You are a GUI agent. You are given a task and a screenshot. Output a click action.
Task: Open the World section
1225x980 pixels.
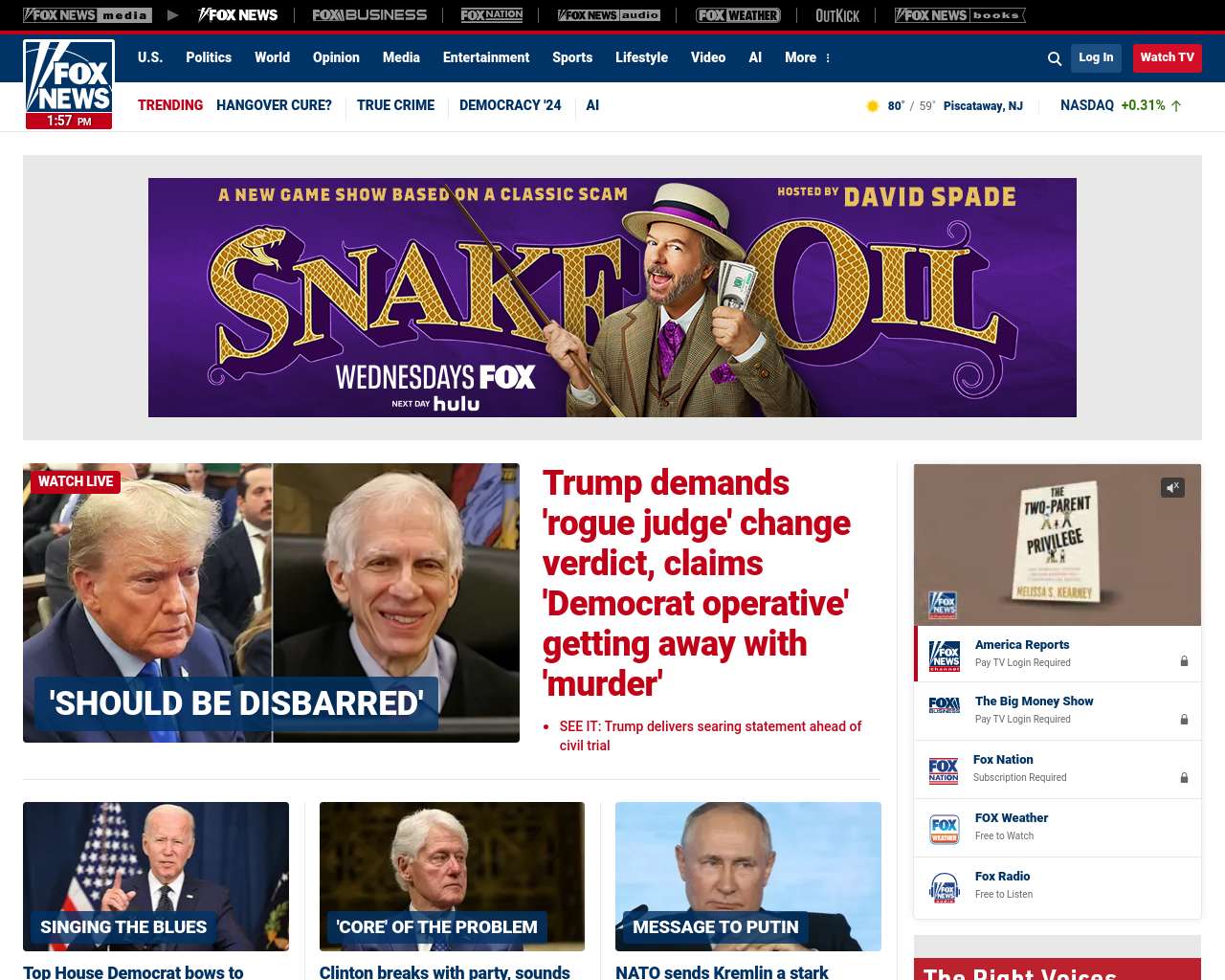(x=272, y=57)
